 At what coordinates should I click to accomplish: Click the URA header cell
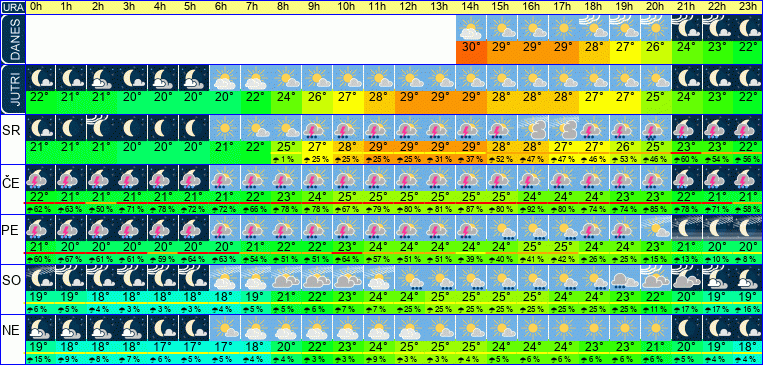(12, 7)
